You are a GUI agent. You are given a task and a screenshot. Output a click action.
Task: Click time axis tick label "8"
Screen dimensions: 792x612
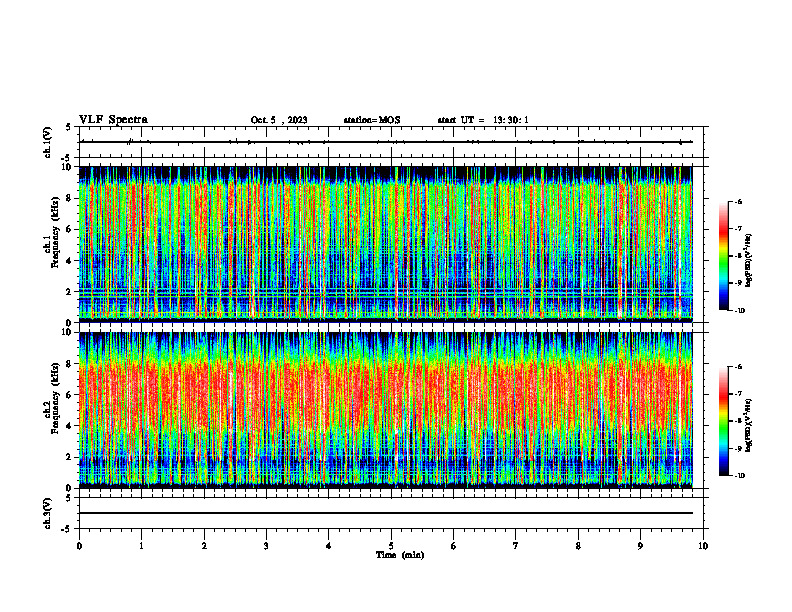(578, 546)
